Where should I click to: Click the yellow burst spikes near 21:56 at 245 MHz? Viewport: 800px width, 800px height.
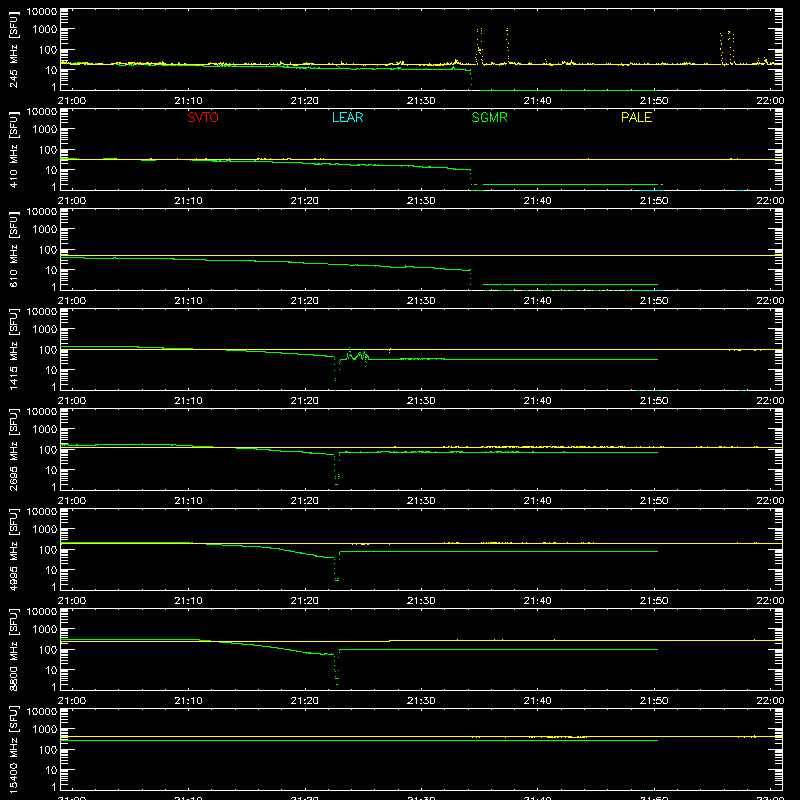pyautogui.click(x=728, y=47)
